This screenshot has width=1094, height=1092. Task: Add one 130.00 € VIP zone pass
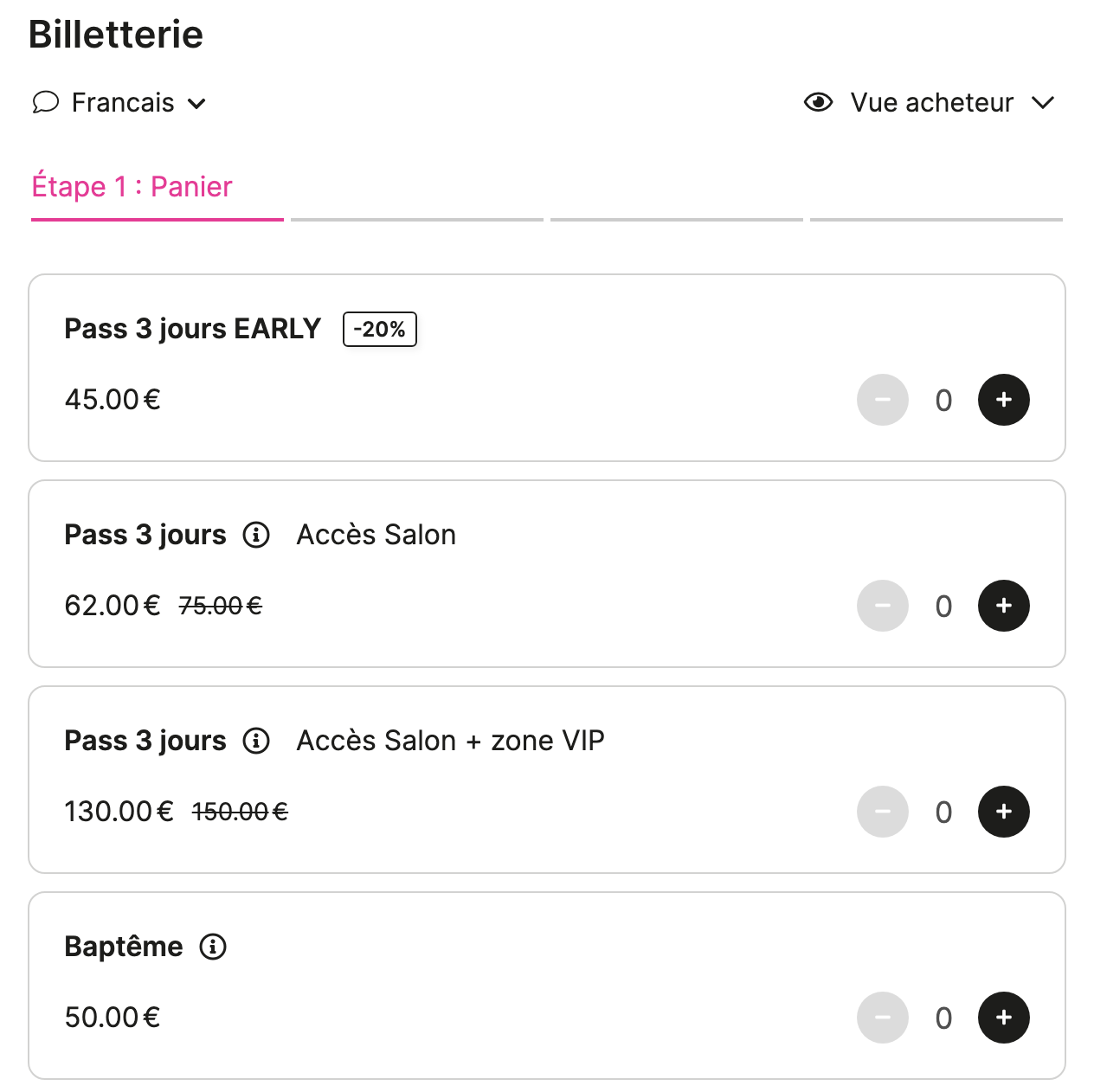[x=1003, y=812]
